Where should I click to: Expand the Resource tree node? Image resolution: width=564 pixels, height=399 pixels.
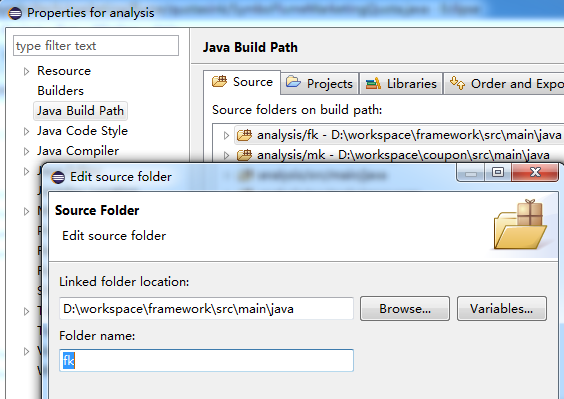point(26,71)
